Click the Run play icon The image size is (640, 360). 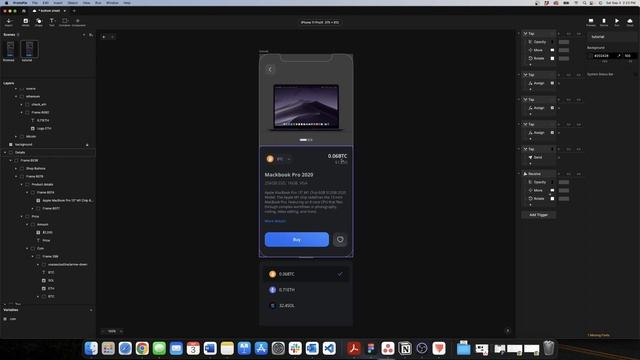pyautogui.click(x=617, y=22)
